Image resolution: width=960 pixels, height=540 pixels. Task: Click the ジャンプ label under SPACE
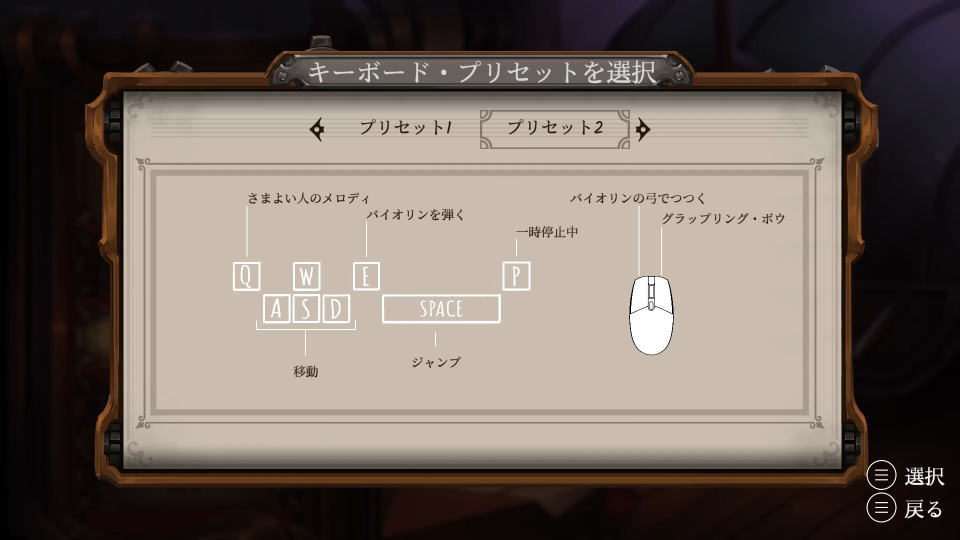coord(436,362)
